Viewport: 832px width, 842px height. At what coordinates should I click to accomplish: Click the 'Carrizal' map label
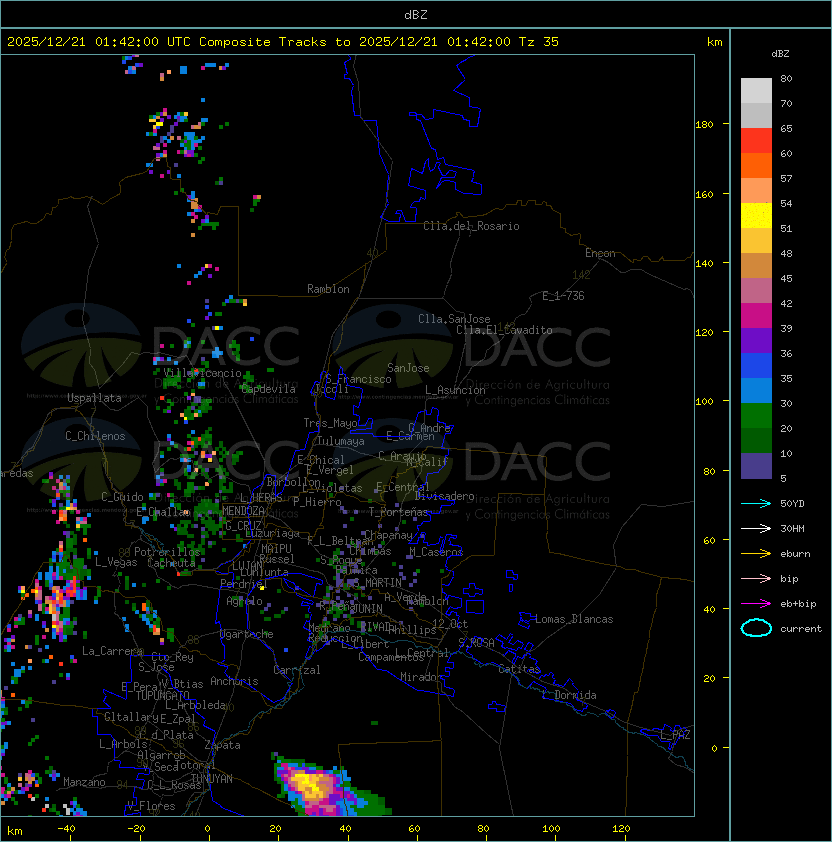296,670
